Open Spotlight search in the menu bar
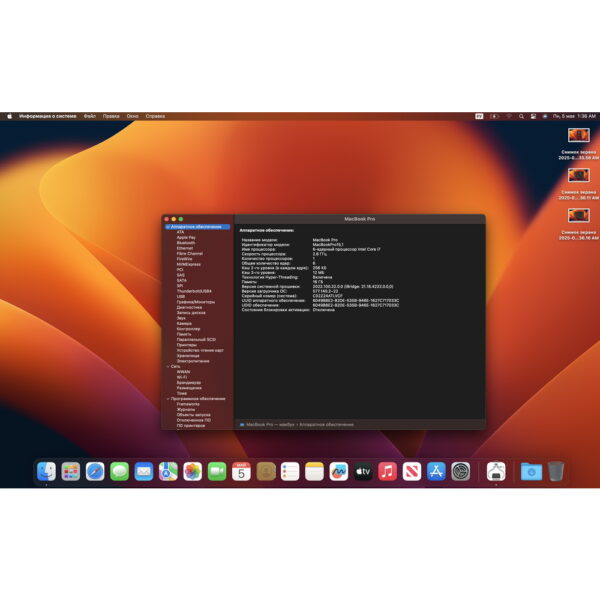The image size is (600, 600). pyautogui.click(x=521, y=116)
